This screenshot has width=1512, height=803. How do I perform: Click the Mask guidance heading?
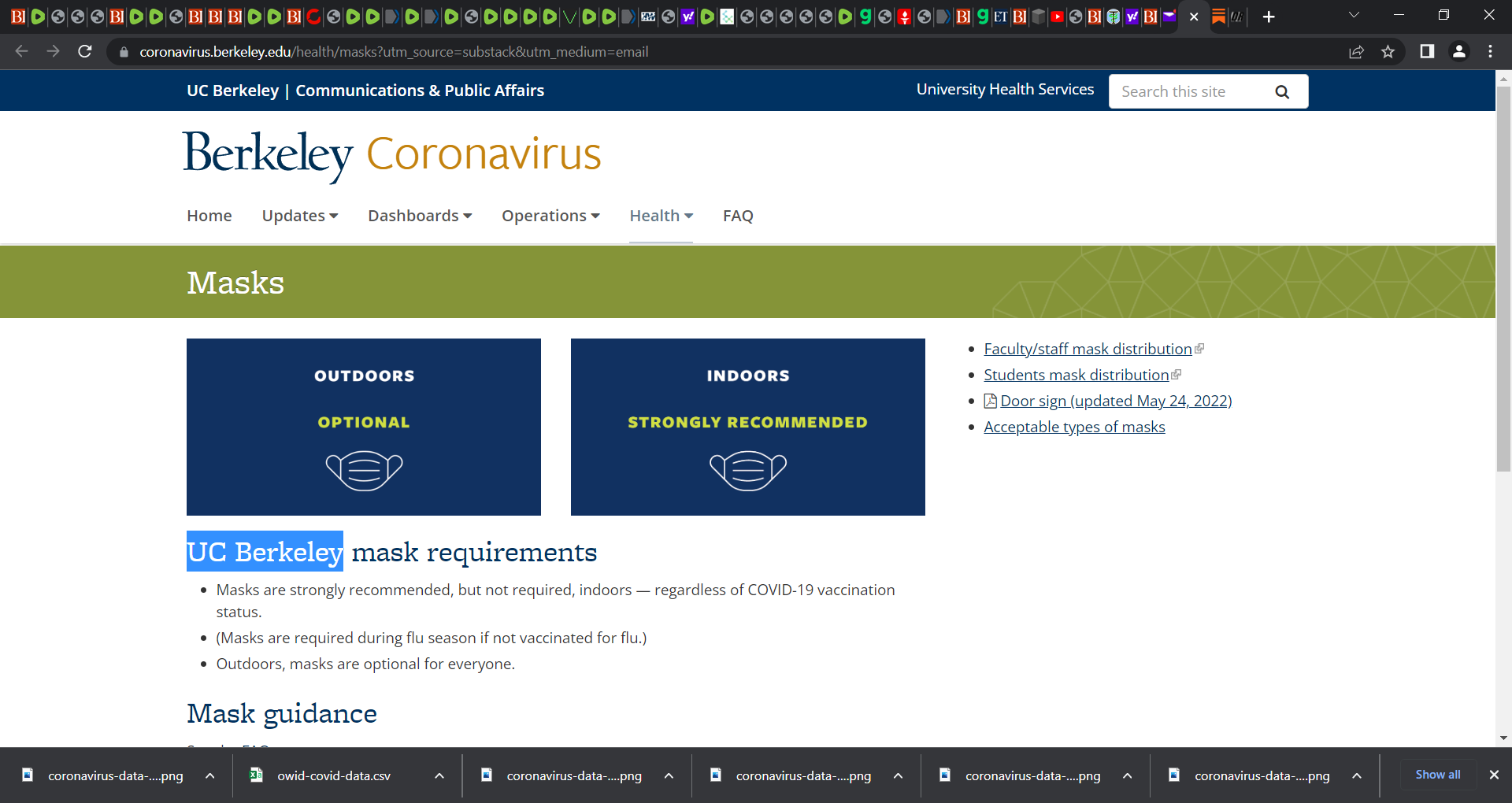(282, 713)
